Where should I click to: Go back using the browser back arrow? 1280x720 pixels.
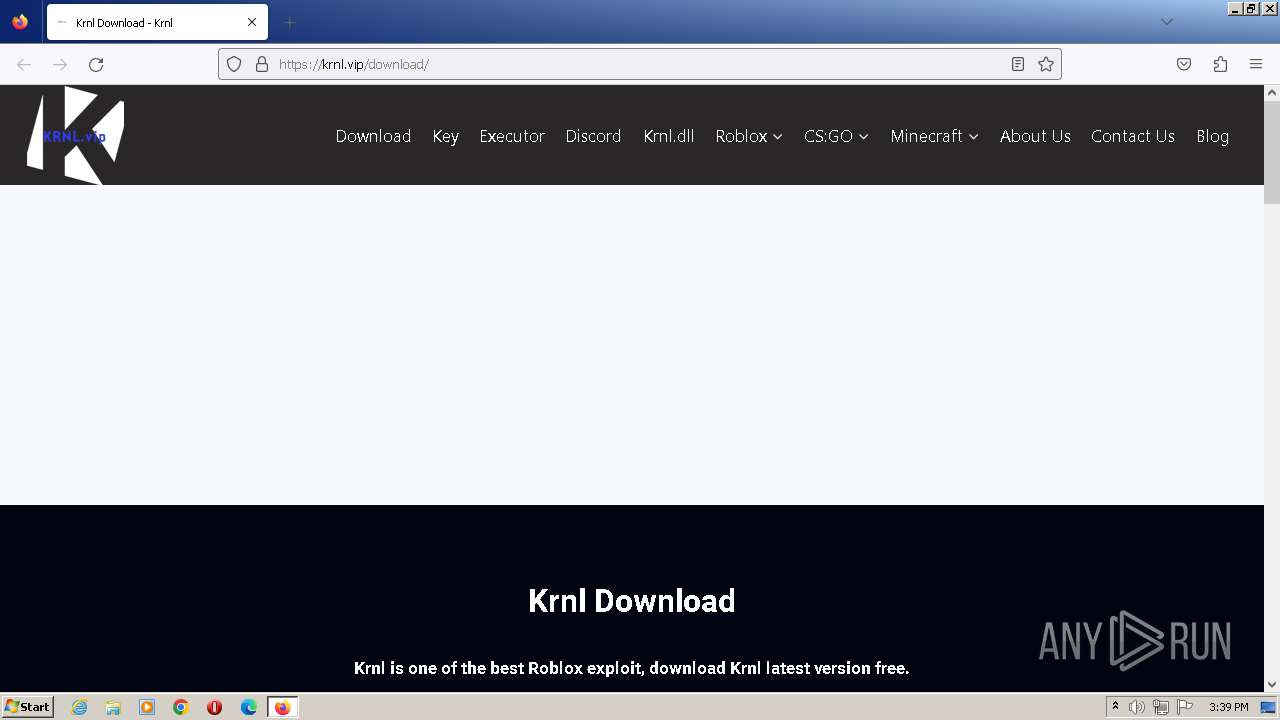coord(24,64)
